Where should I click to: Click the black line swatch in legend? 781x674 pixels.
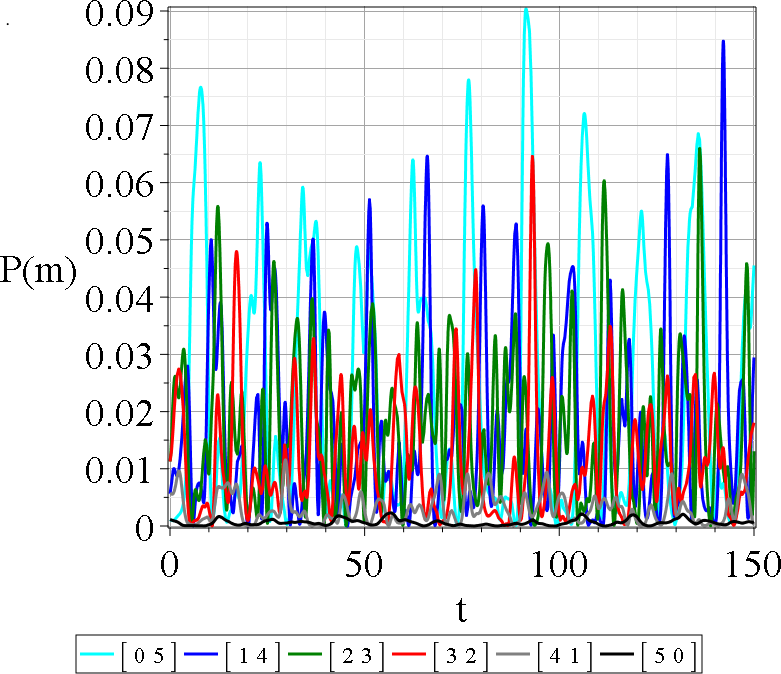pyautogui.click(x=617, y=654)
